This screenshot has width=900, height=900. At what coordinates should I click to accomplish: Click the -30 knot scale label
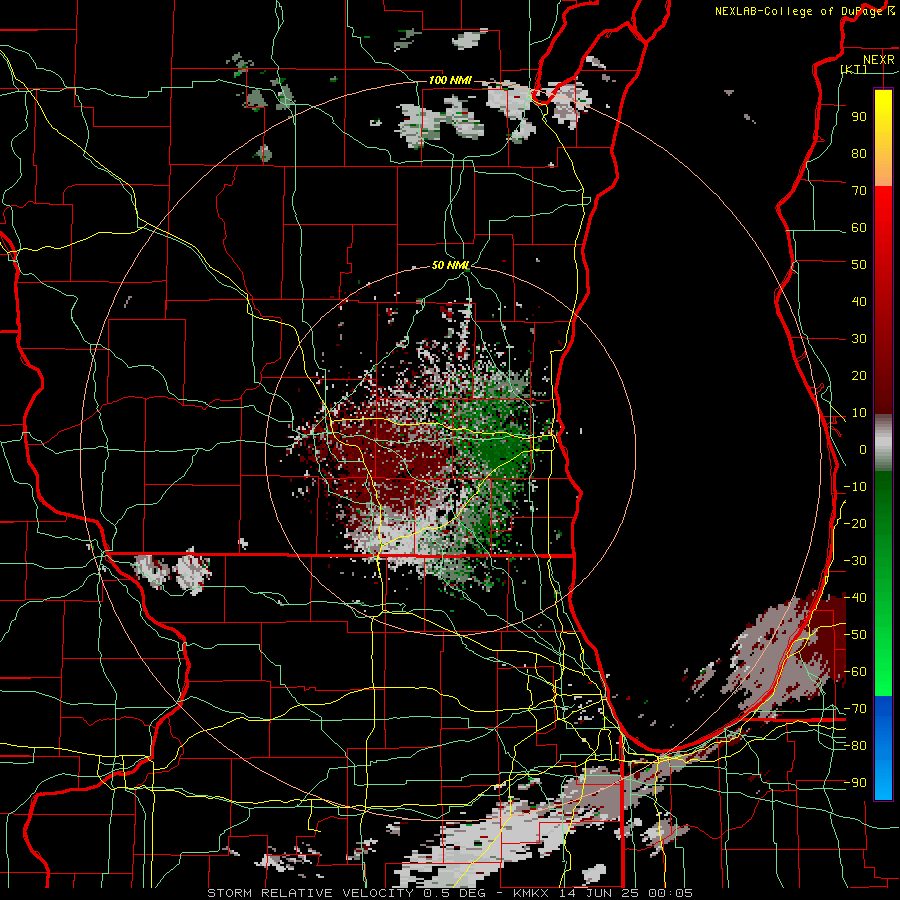(855, 561)
